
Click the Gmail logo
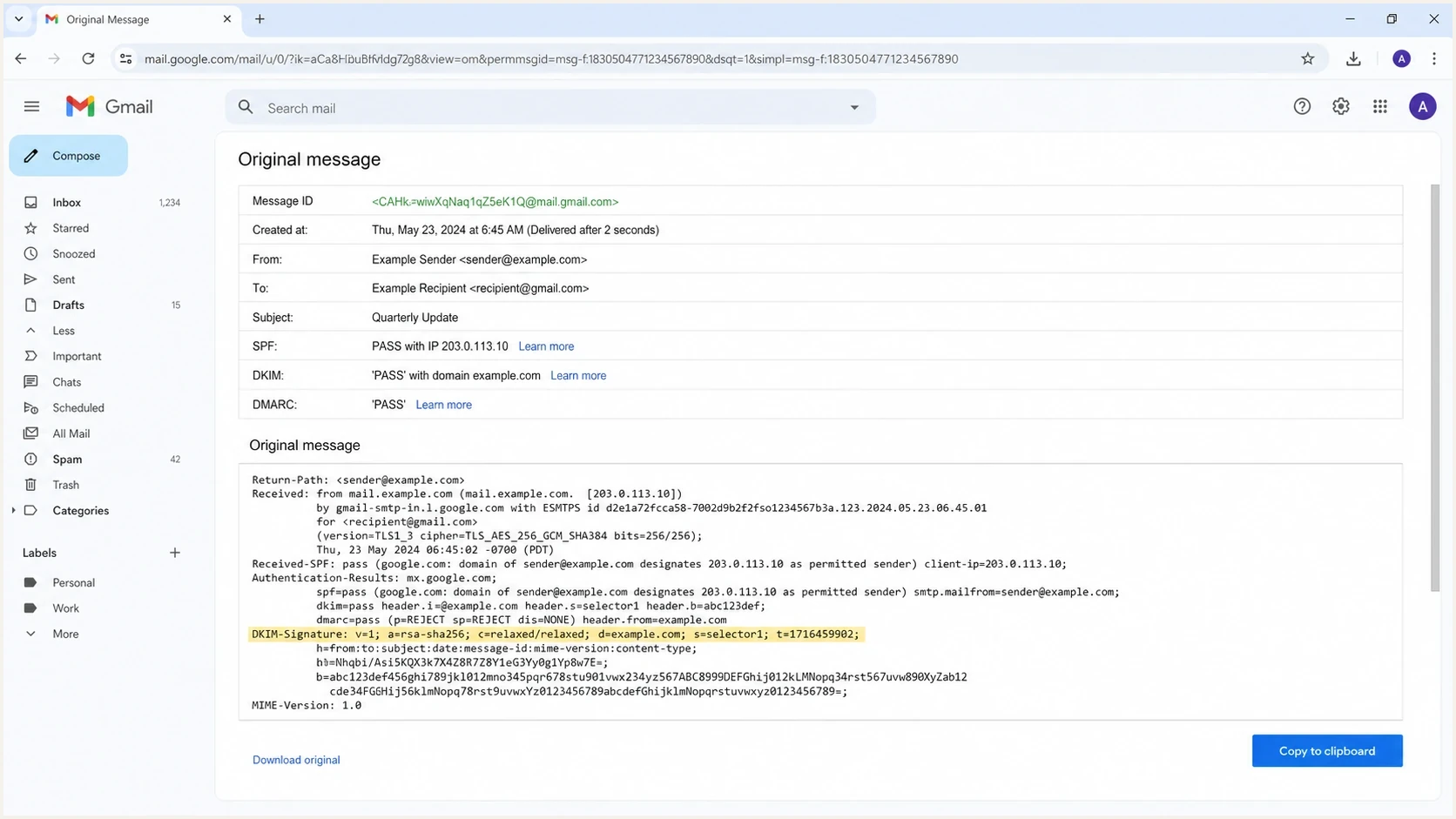coord(110,106)
